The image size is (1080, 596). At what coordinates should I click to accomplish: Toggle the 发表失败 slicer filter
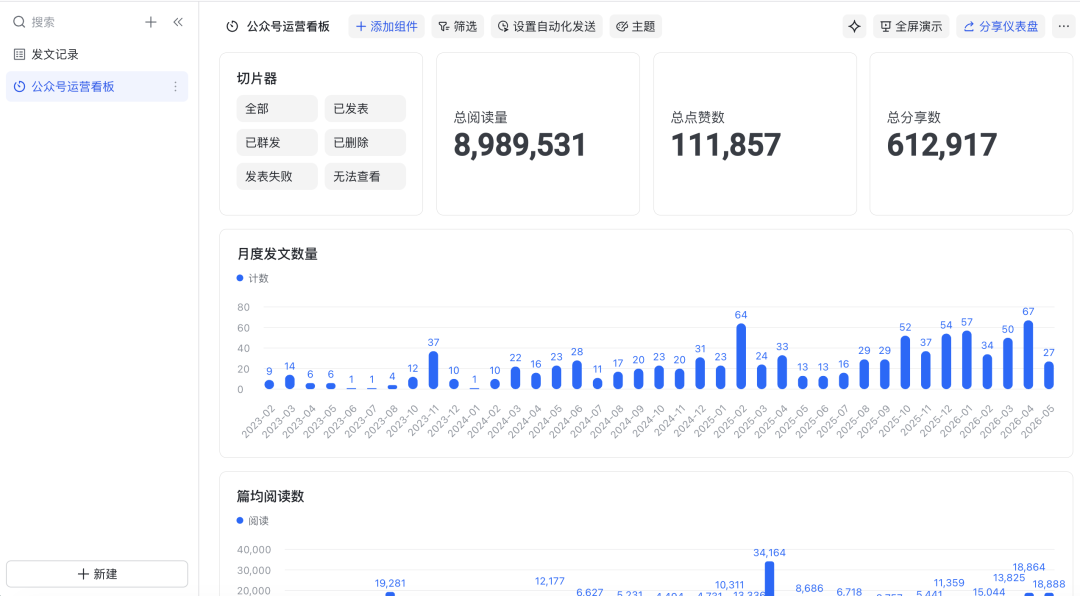277,176
